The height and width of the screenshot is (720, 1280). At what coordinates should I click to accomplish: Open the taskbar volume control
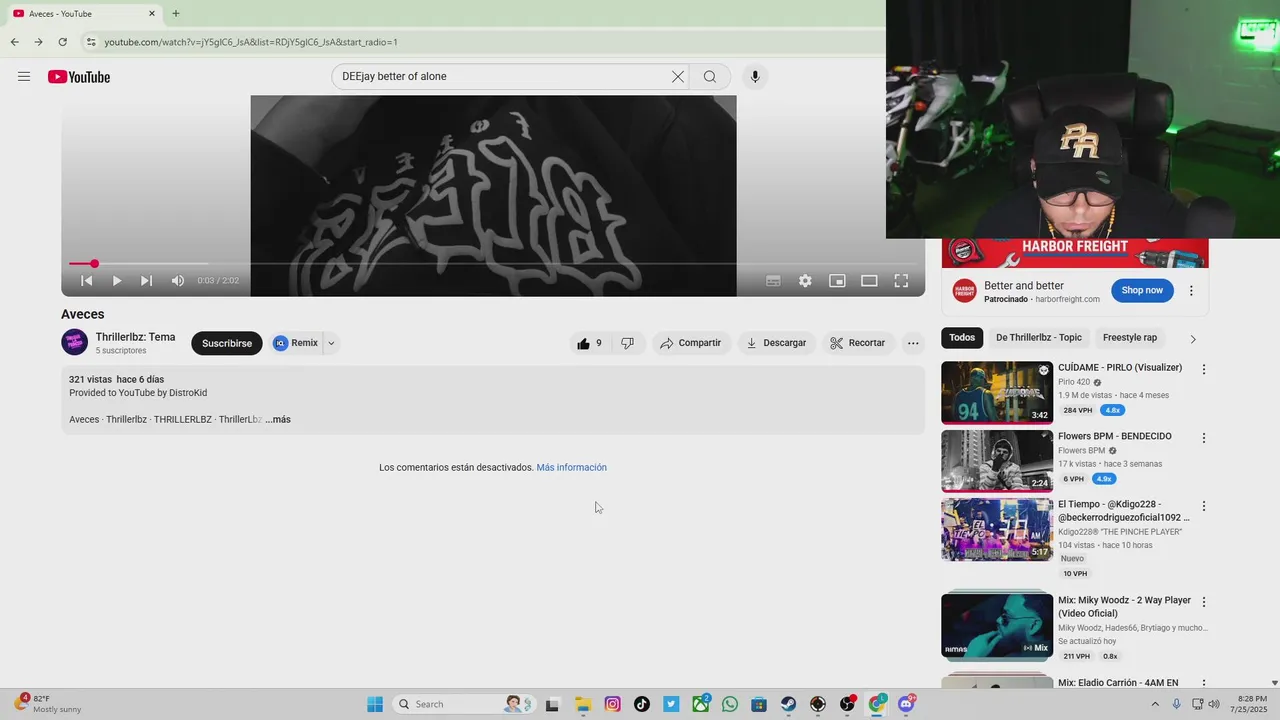(1214, 704)
